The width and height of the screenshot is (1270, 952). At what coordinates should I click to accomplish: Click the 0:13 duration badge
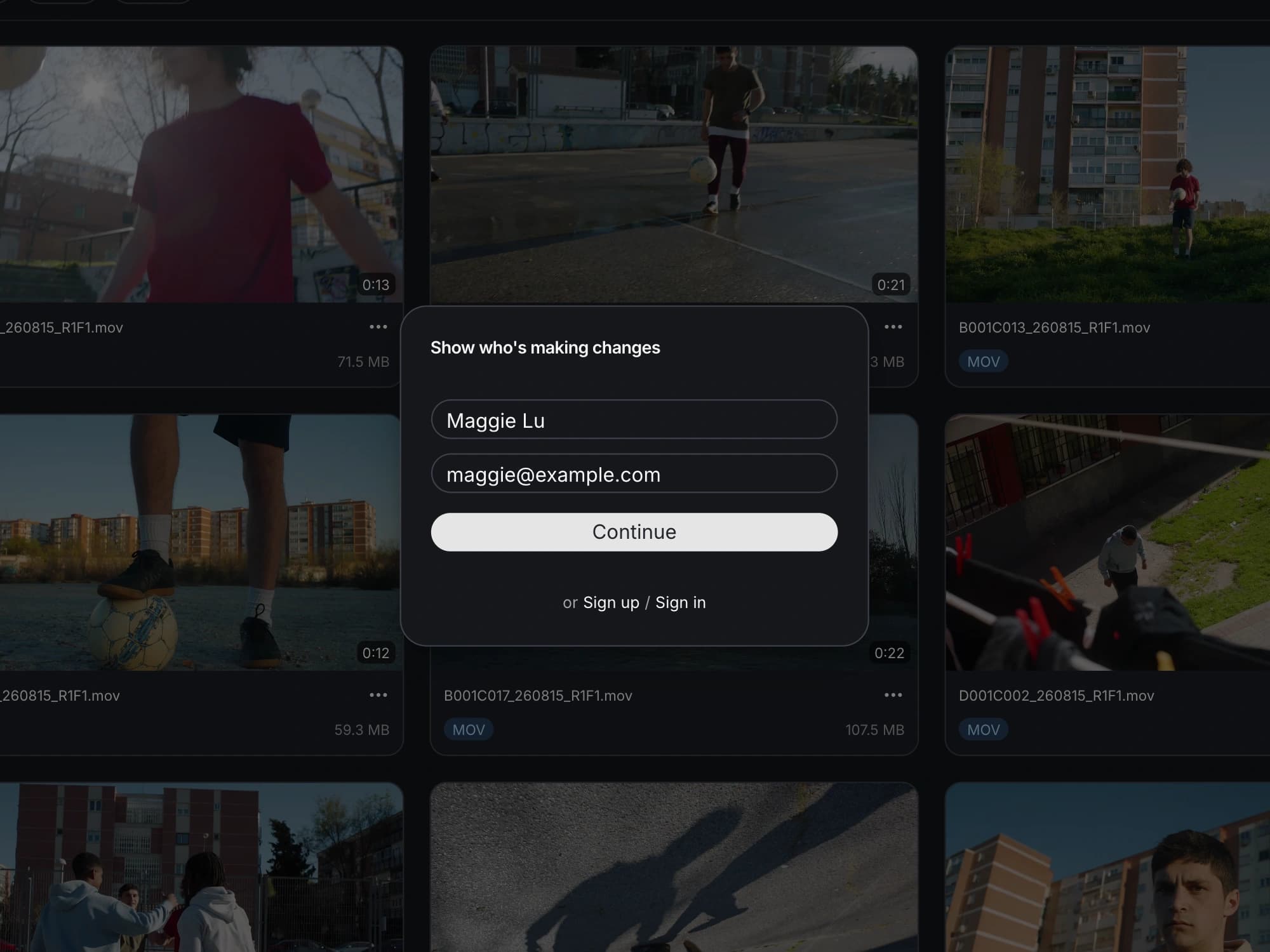click(375, 285)
